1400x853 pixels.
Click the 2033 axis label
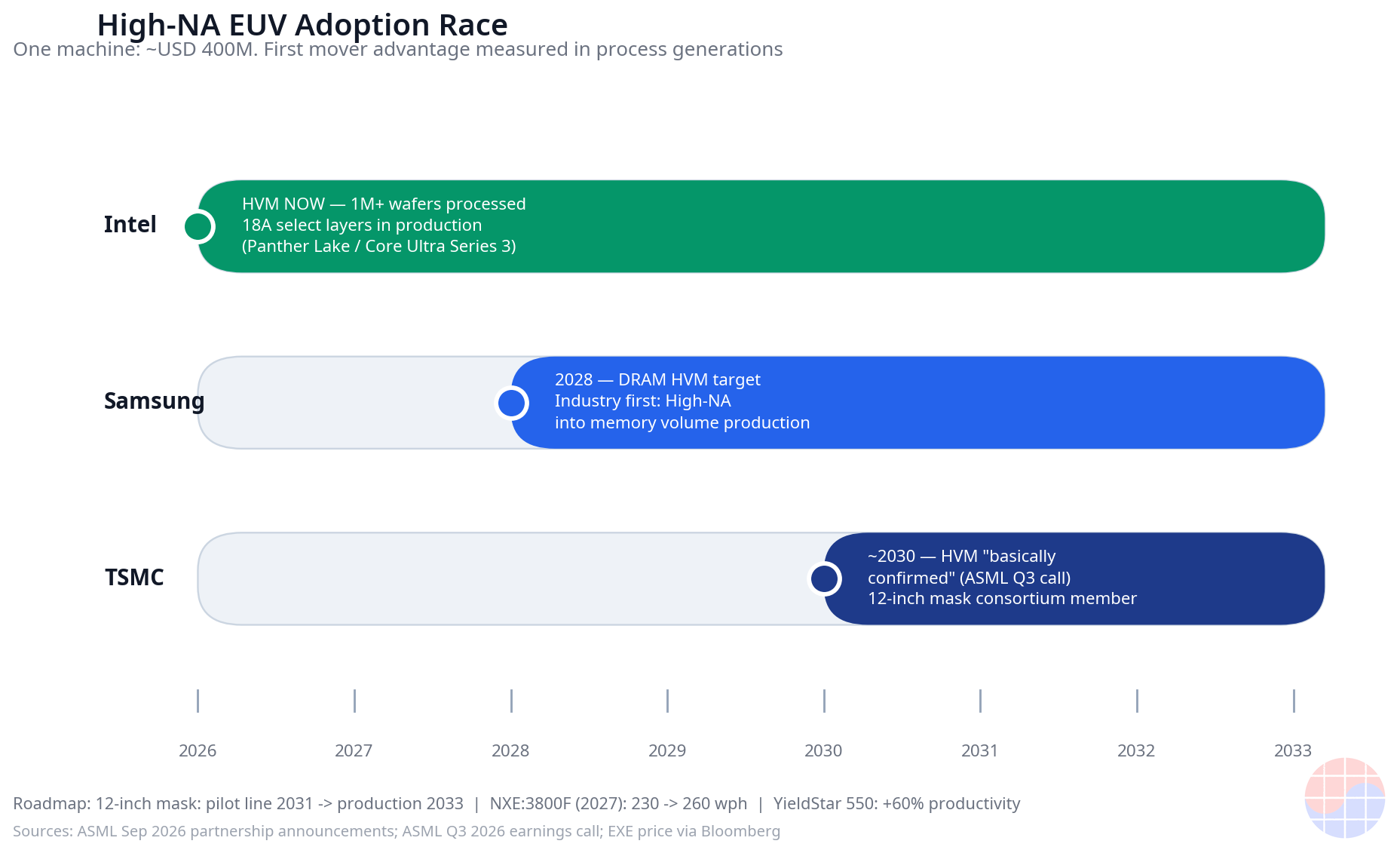[x=1293, y=751]
